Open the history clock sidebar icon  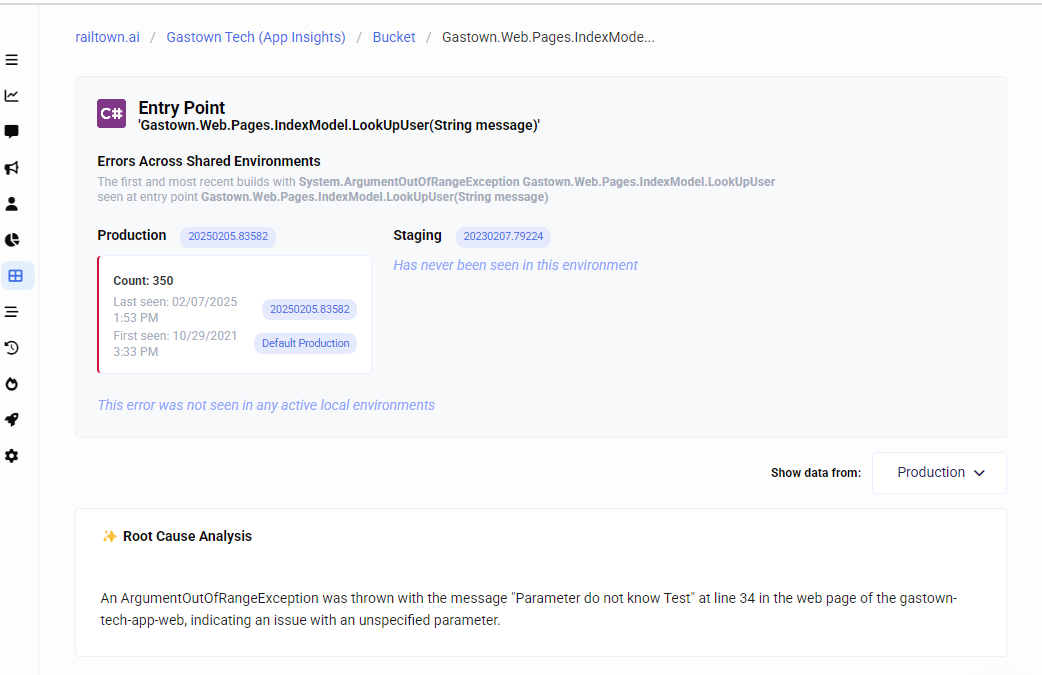[x=12, y=348]
